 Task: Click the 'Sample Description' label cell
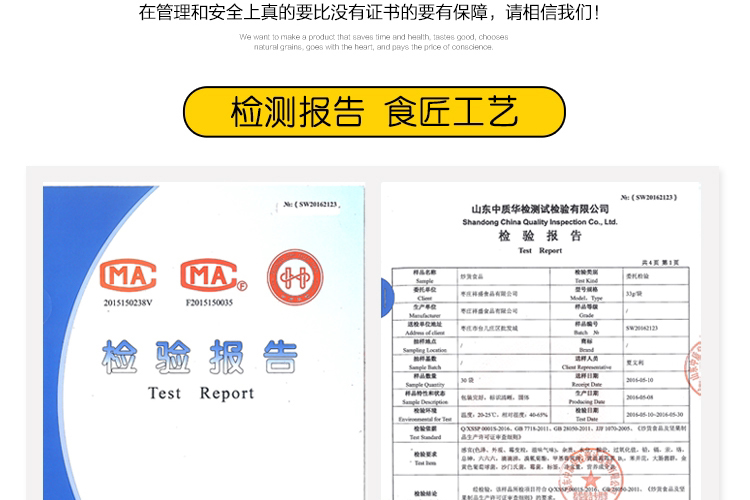click(x=425, y=398)
